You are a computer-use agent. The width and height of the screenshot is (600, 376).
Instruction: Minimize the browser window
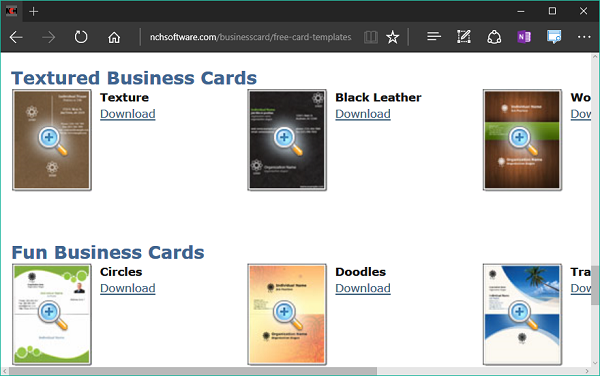pos(521,11)
